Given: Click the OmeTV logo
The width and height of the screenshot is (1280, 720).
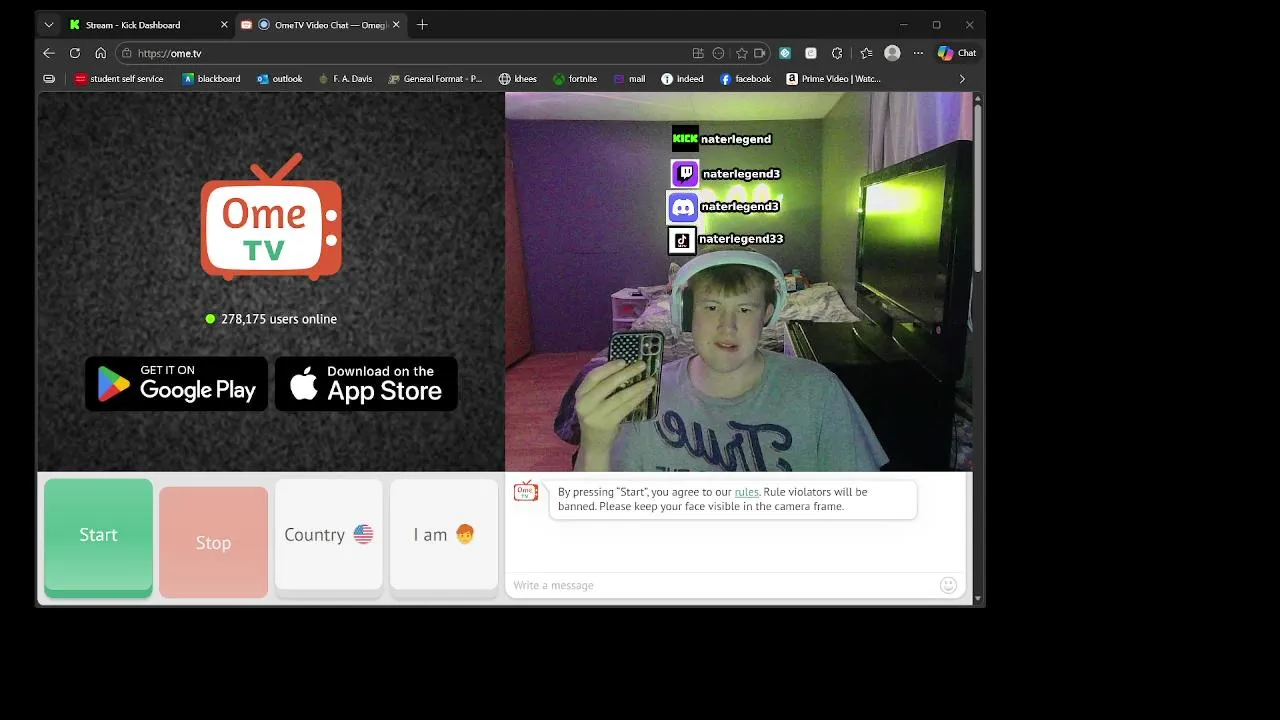Looking at the screenshot, I should tap(271, 217).
